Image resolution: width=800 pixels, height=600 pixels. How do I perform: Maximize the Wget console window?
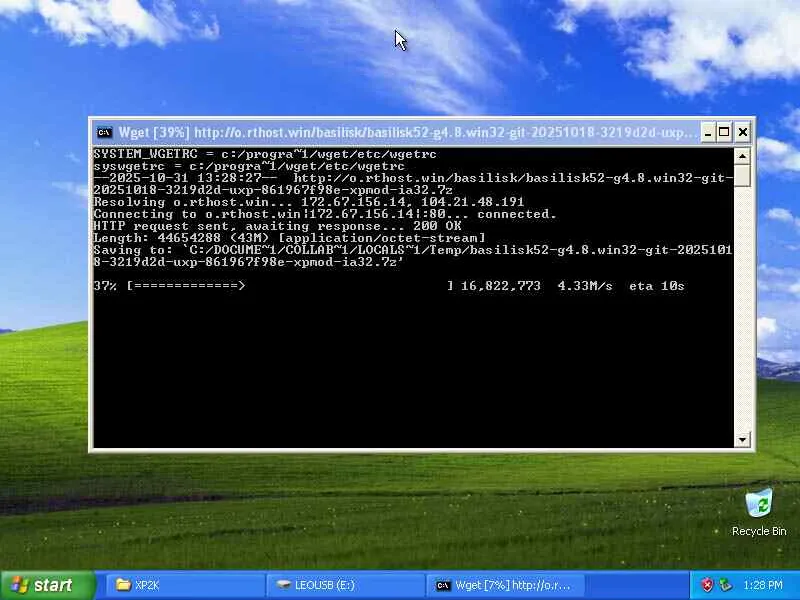click(724, 133)
